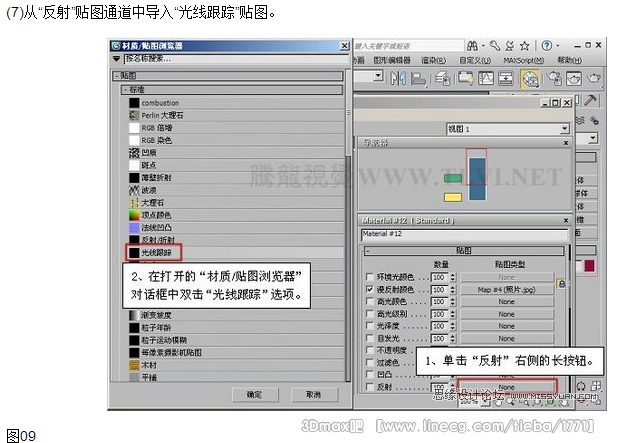The image size is (623, 443).
Task: Enable the 高光颜色 map checkbox
Action: click(x=370, y=302)
